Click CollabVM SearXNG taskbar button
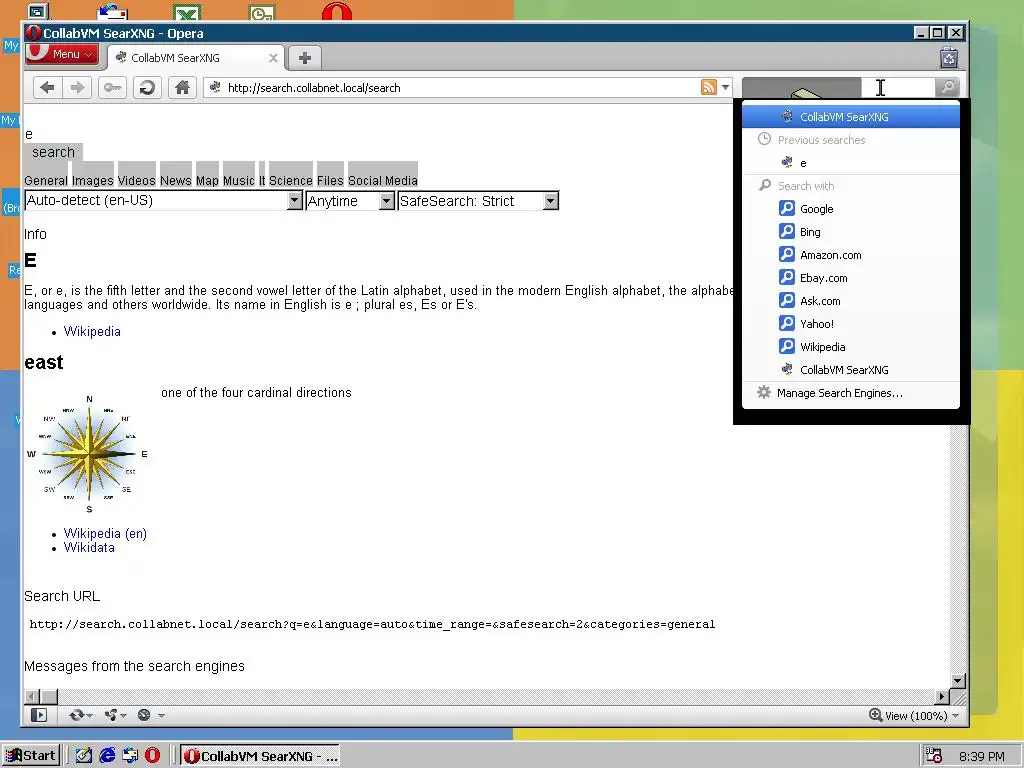This screenshot has height=768, width=1024. [260, 756]
